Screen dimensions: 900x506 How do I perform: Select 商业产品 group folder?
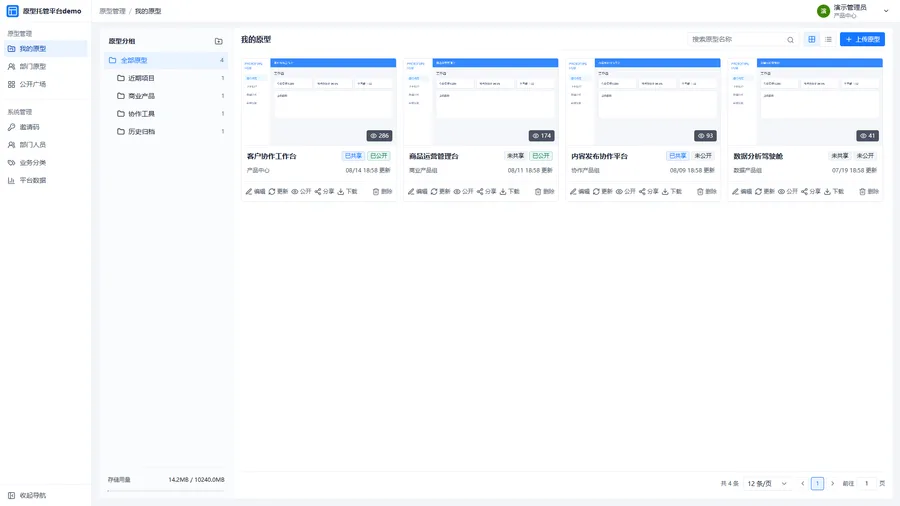(x=166, y=96)
